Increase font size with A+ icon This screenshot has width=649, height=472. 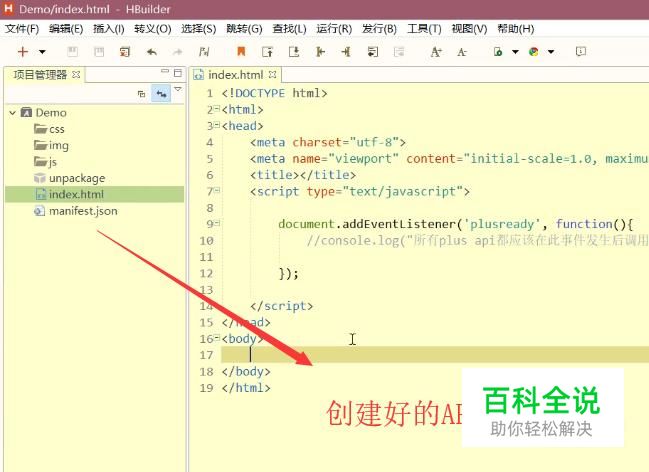coord(436,52)
